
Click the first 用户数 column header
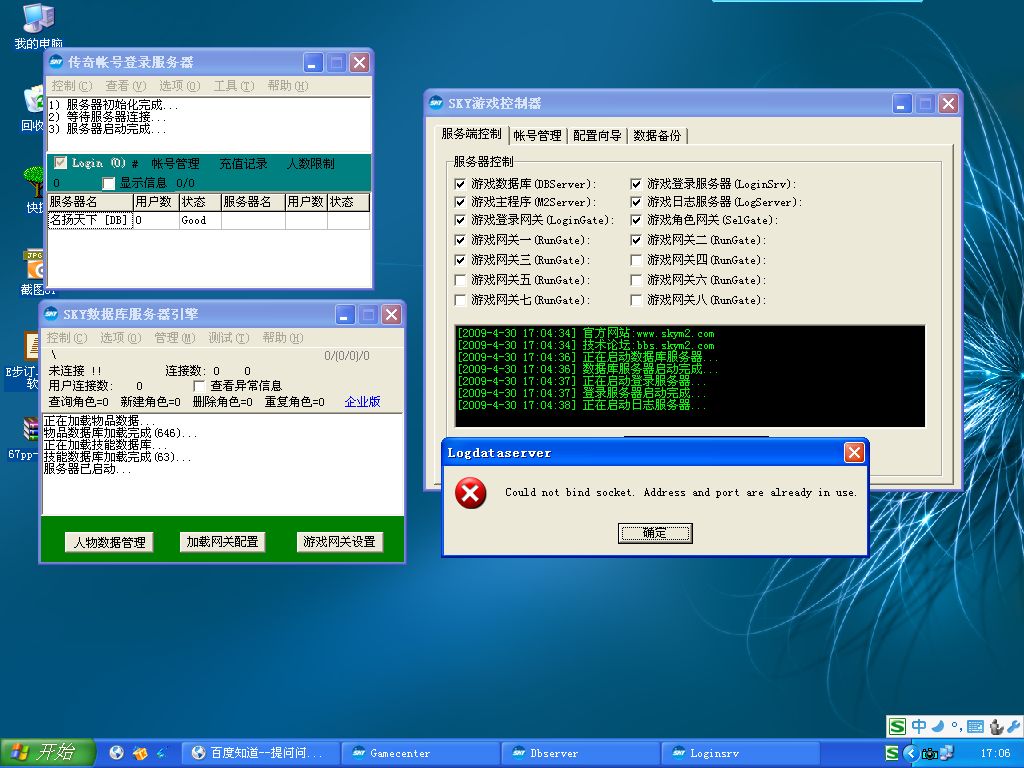click(x=156, y=202)
